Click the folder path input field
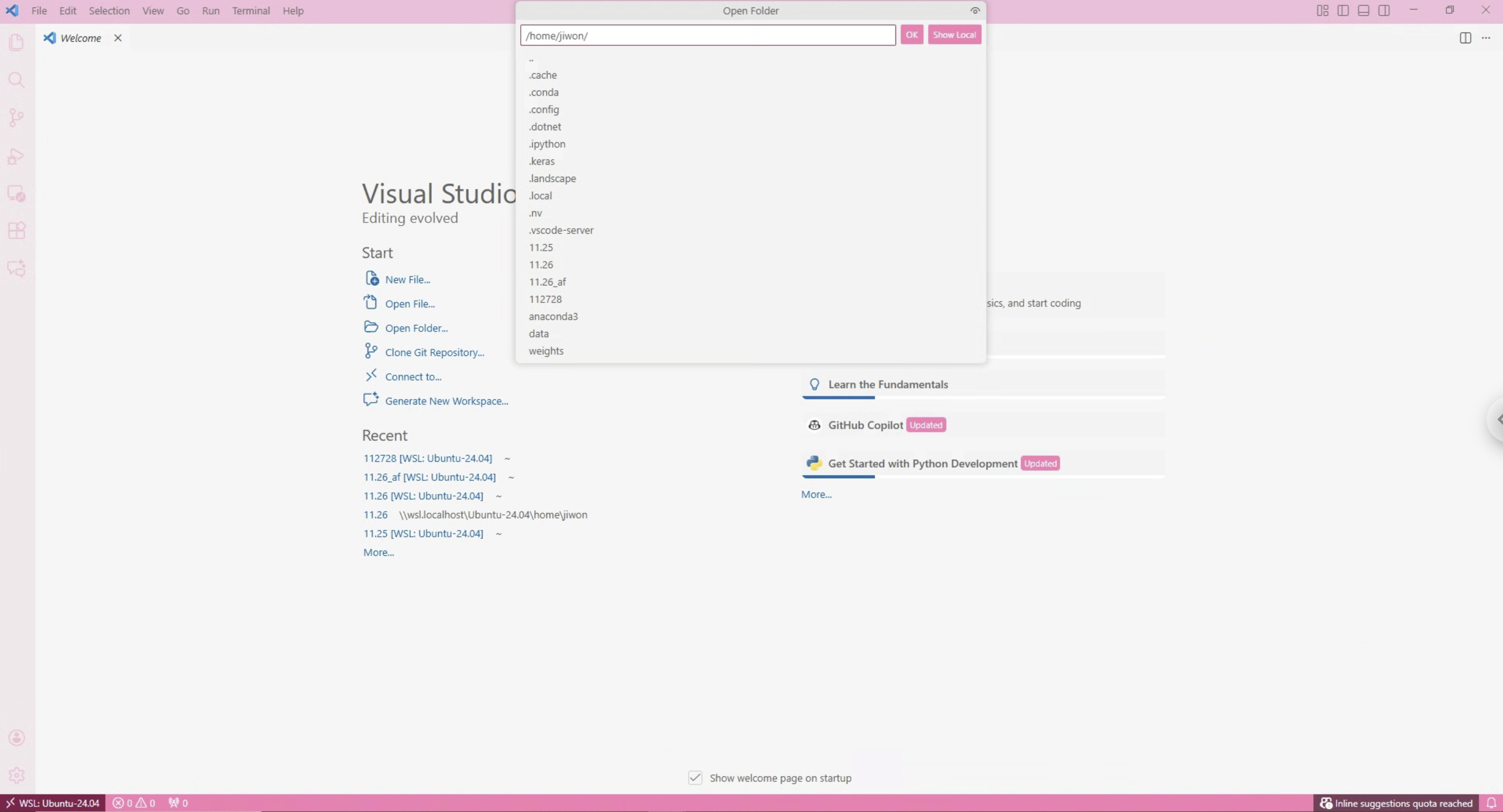 (x=707, y=36)
